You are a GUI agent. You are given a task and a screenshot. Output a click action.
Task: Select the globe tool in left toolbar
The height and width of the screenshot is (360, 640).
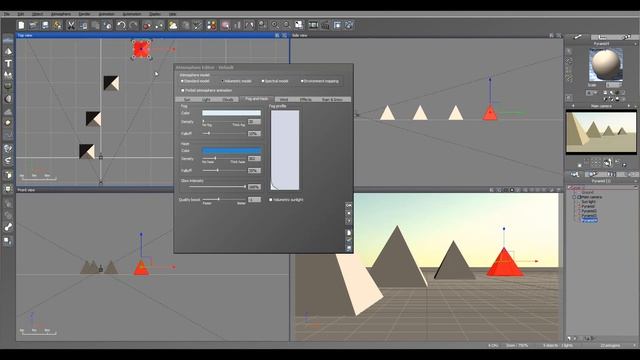8,148
